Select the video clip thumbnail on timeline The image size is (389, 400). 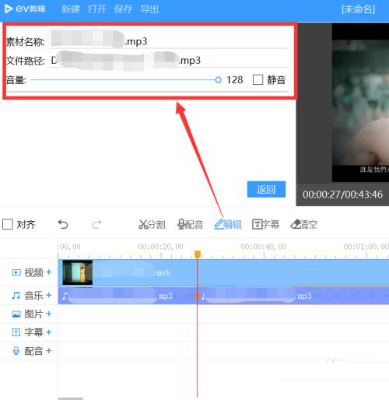point(77,272)
